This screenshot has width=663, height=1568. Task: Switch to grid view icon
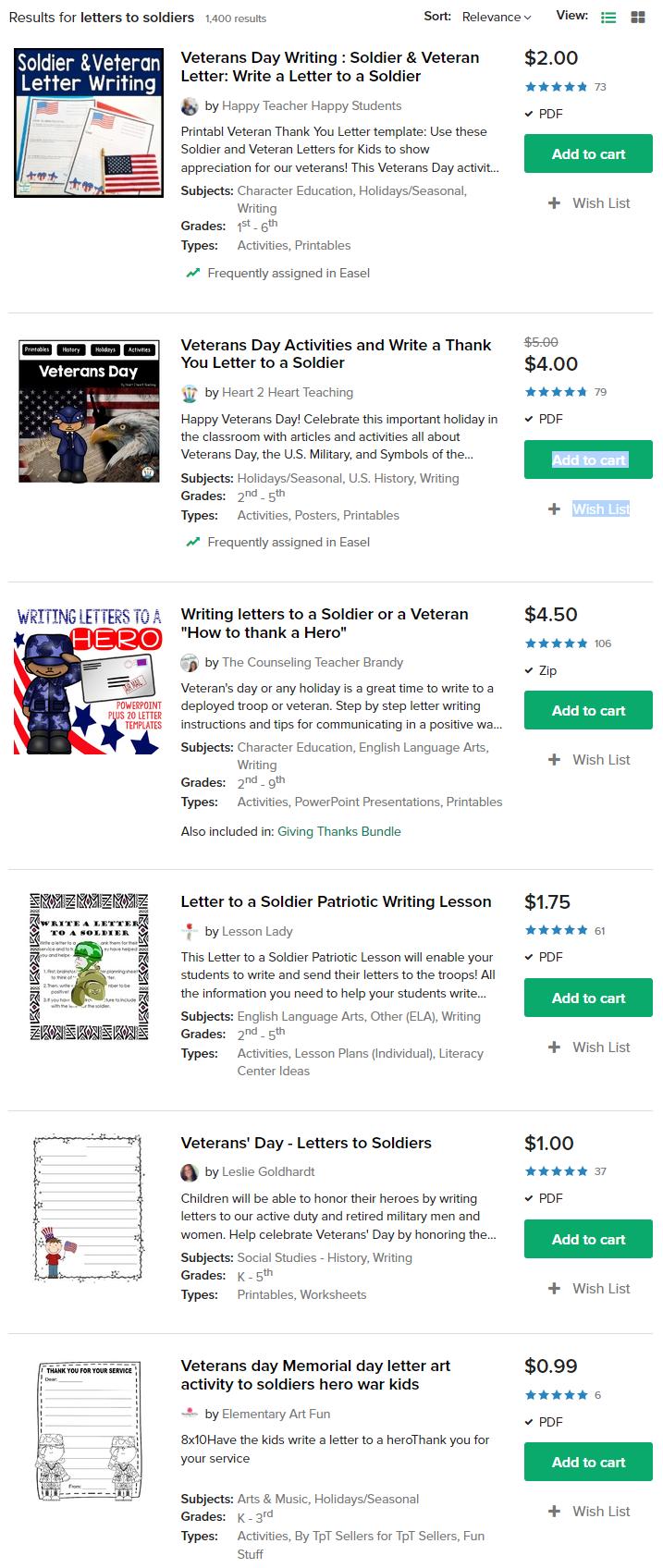click(638, 18)
